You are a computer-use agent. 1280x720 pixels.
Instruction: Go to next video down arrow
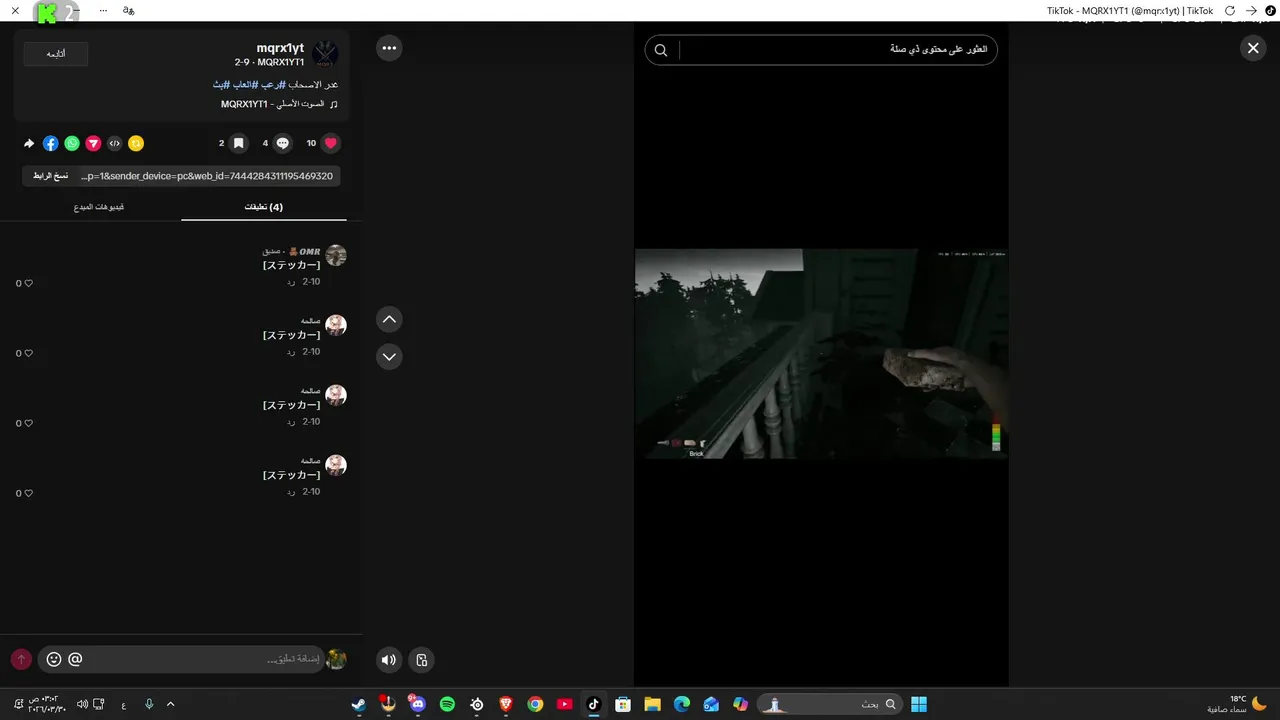389,356
